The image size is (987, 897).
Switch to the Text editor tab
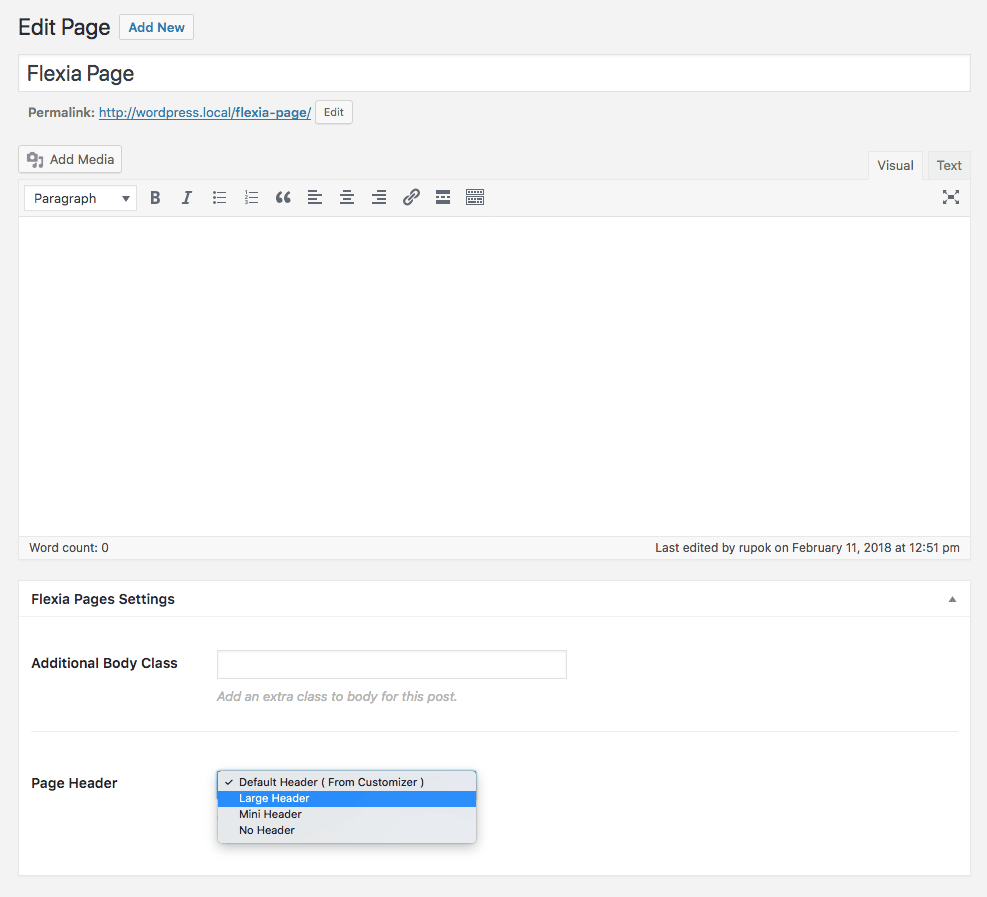point(949,166)
